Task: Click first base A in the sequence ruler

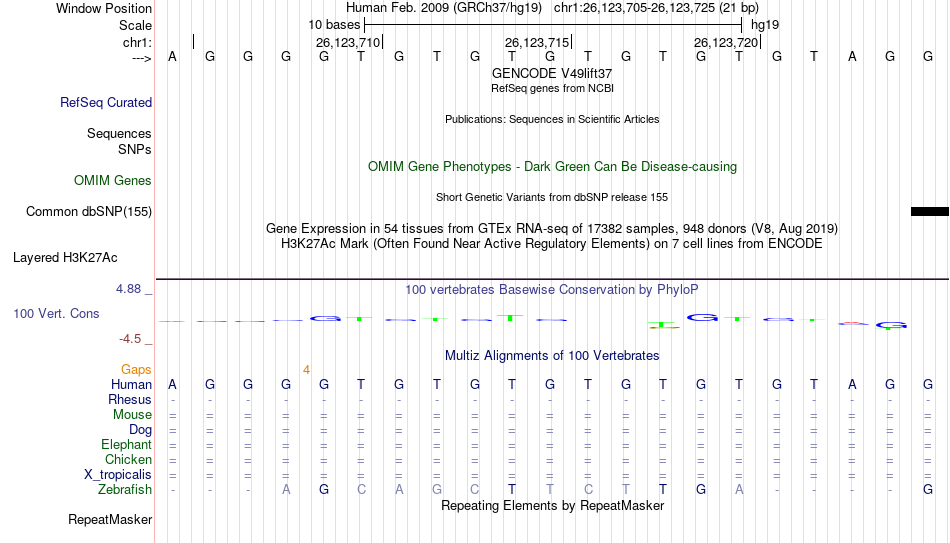Action: tap(173, 57)
